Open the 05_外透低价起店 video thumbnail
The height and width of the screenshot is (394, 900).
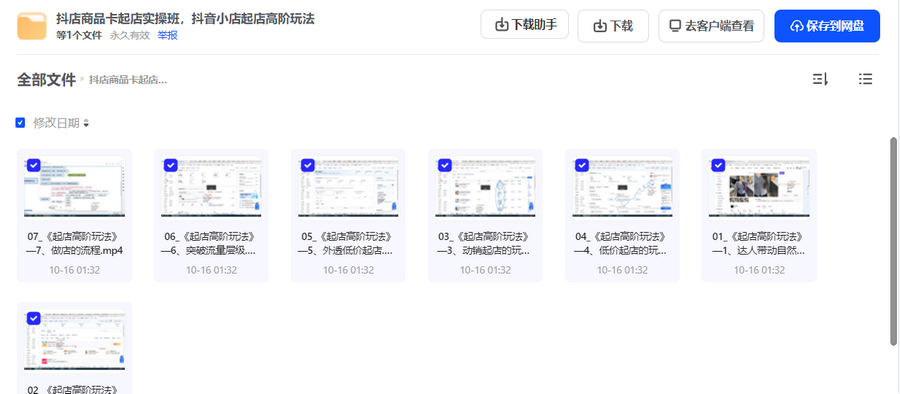(348, 187)
